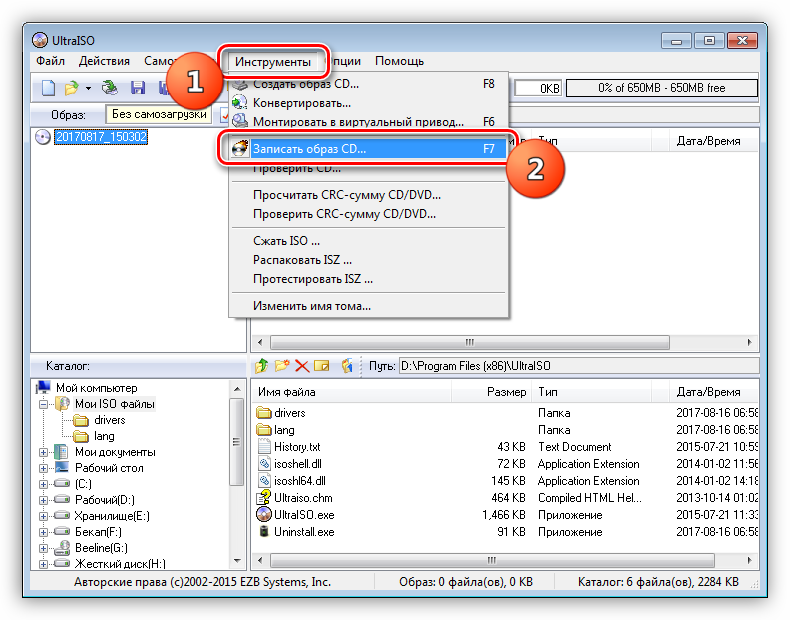Click the New image toolbar icon
This screenshot has height=620, width=790.
48,88
